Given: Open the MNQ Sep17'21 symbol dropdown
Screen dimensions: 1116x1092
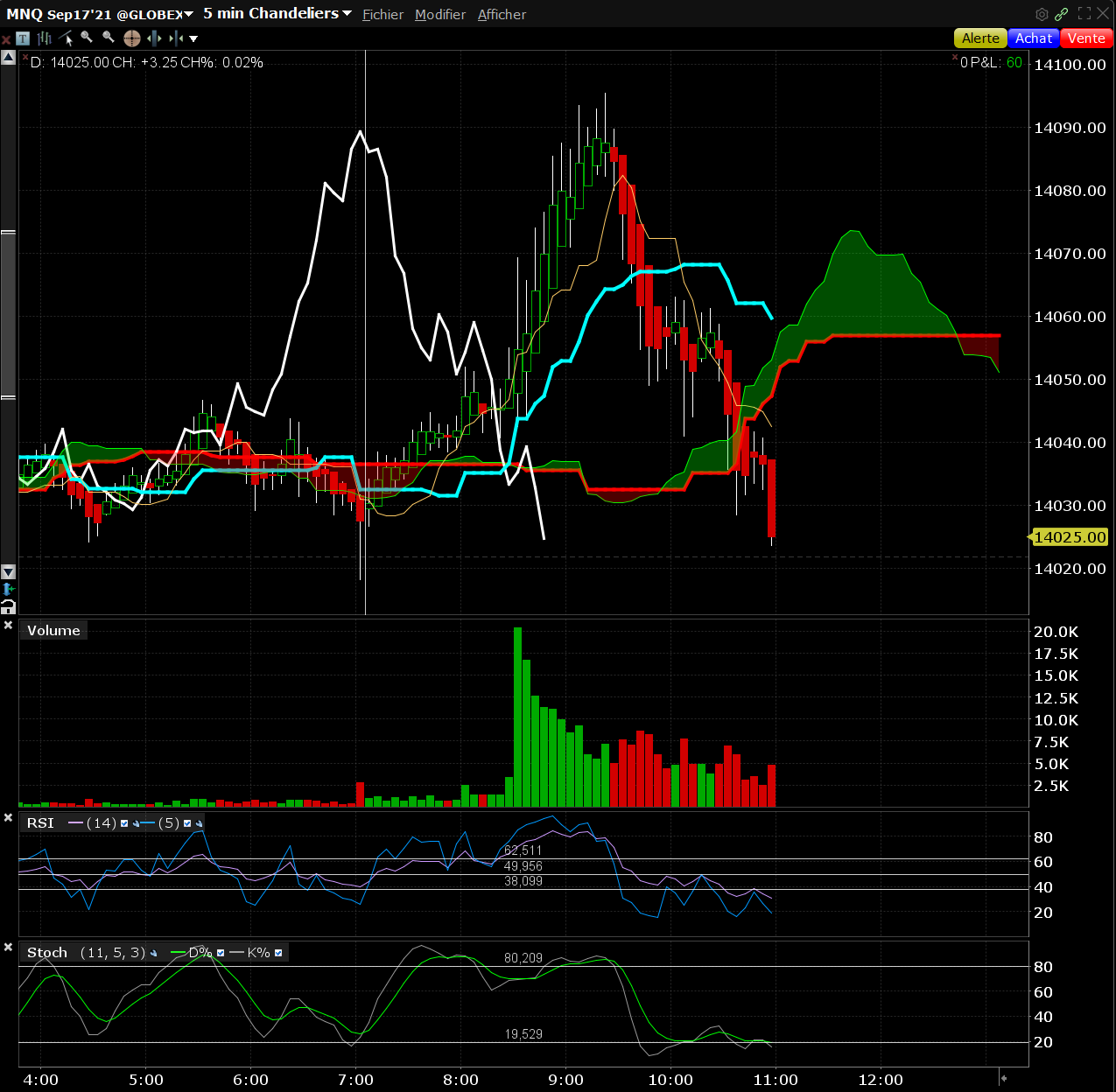Looking at the screenshot, I should (x=188, y=14).
